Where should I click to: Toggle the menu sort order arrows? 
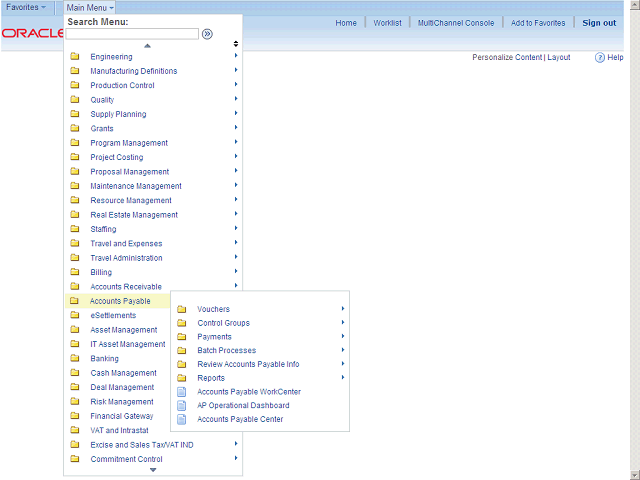tap(236, 44)
